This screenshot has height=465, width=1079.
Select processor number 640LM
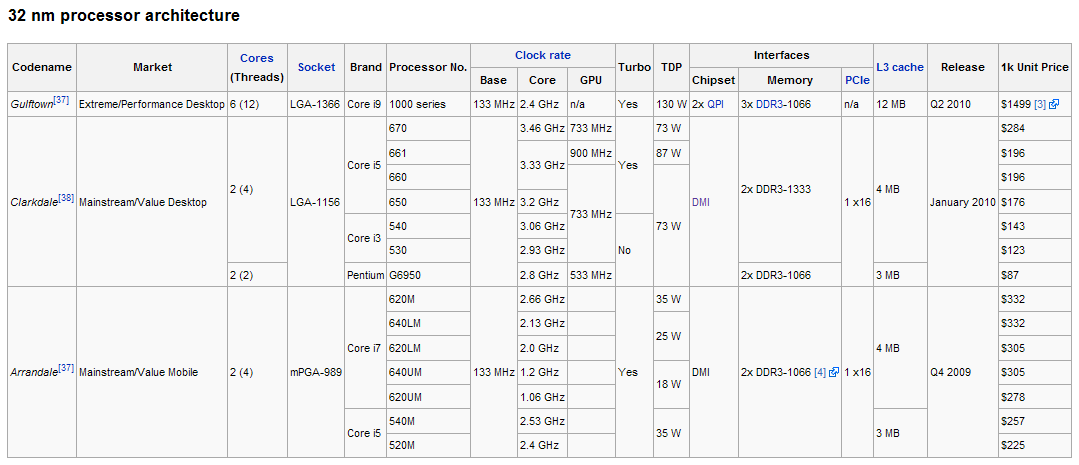click(428, 323)
